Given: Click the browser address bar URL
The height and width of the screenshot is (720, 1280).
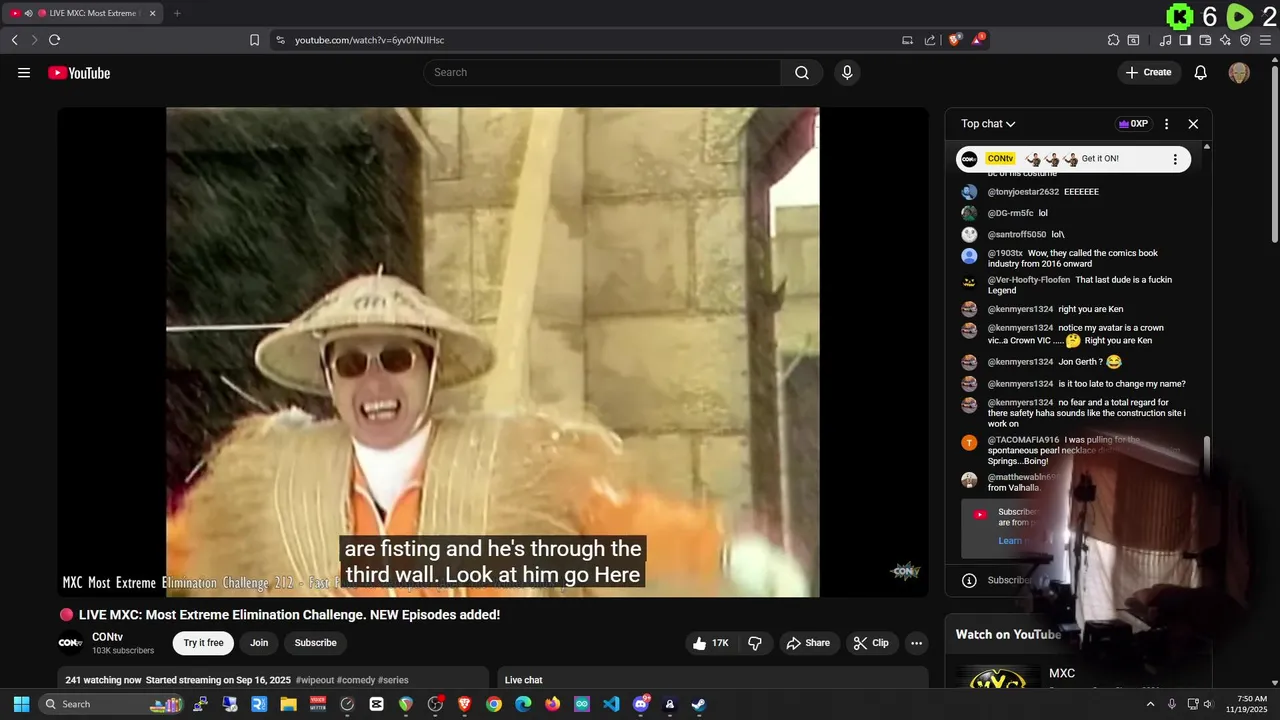Looking at the screenshot, I should pos(369,40).
